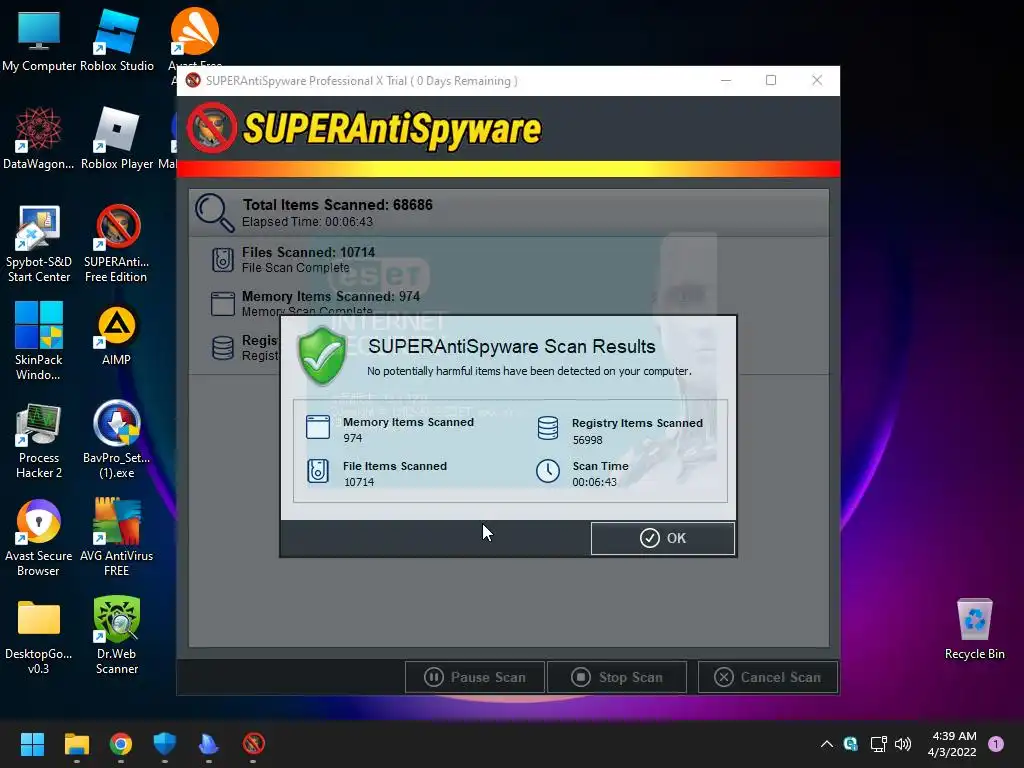Click 'Total Items Scanned: 68686' text
The image size is (1024, 768).
[x=338, y=205]
